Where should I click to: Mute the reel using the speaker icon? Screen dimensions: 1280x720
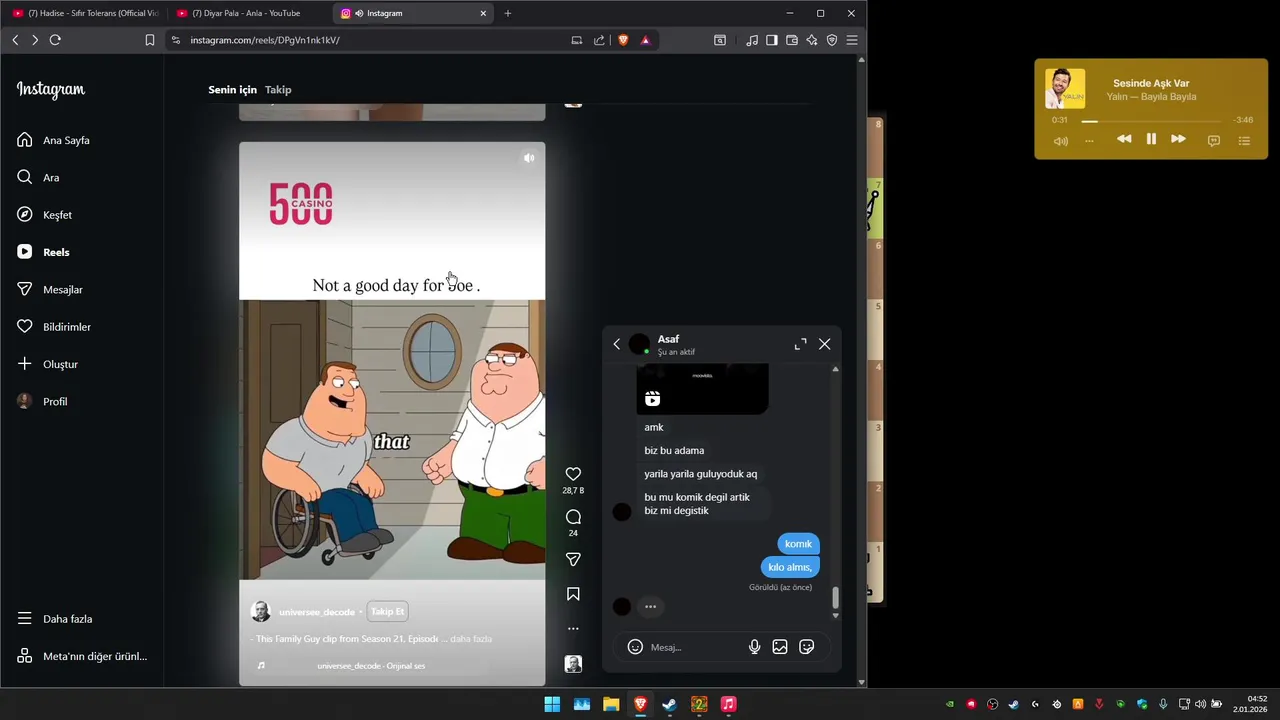[x=529, y=158]
